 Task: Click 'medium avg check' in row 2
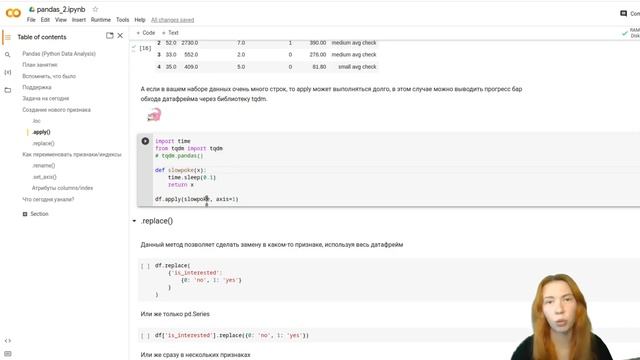354,43
